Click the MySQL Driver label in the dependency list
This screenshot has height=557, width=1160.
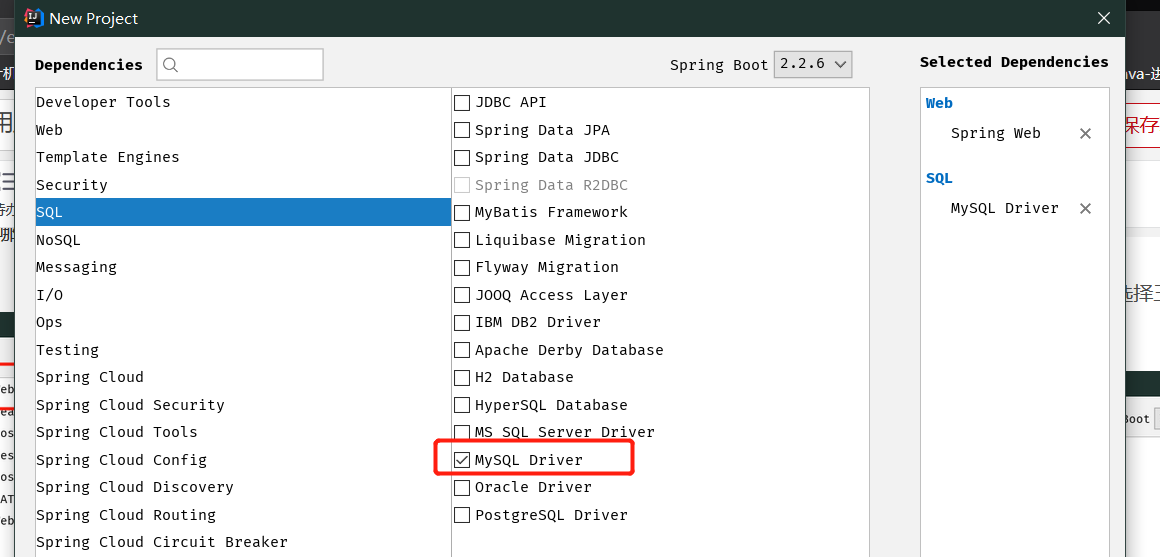click(529, 460)
